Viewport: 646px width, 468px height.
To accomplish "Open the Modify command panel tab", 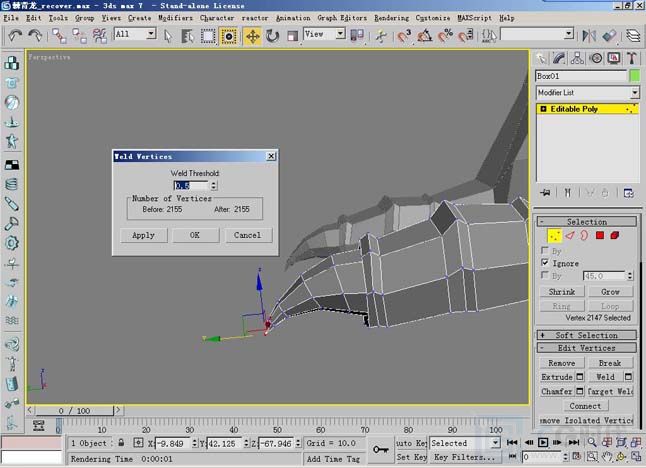I will (559, 58).
